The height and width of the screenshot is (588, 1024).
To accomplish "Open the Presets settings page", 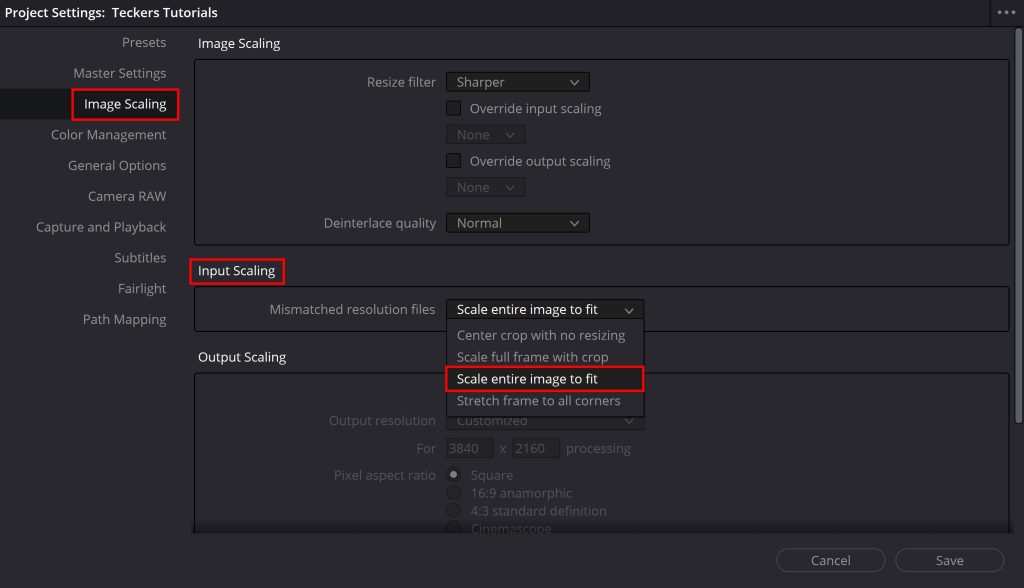I will click(143, 42).
